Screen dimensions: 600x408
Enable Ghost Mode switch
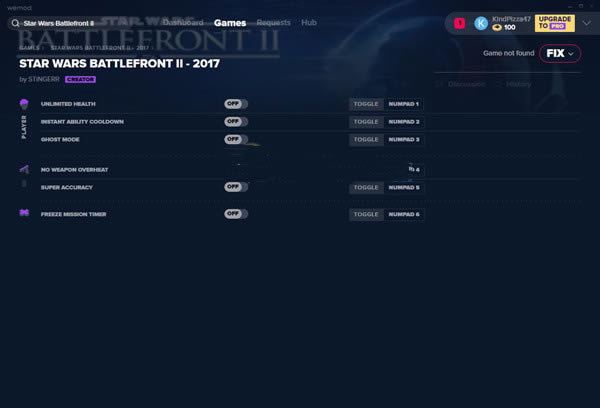(x=236, y=139)
